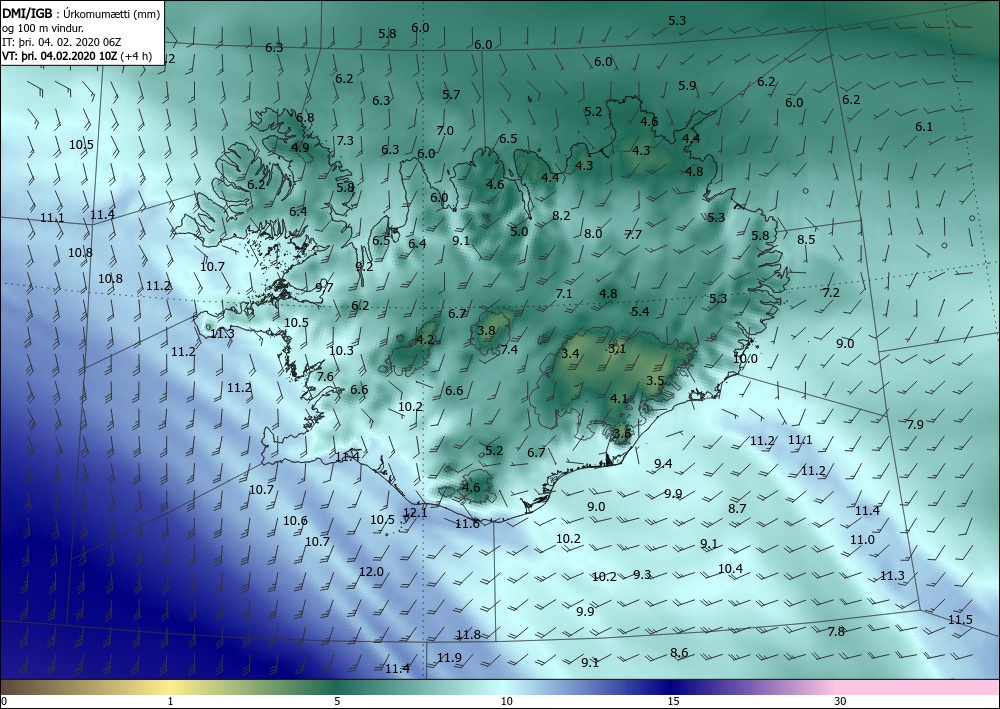Click the 'VT: þri. 04.02.2020 10Z (+4 h)' line
Image resolution: width=1000 pixels, height=709 pixels.
tap(77, 55)
